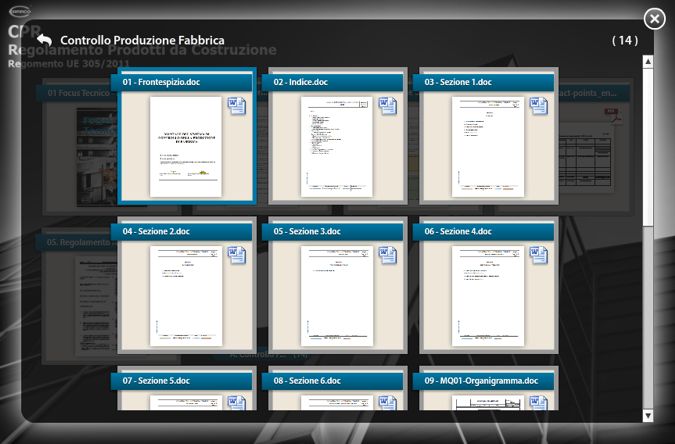Select the 05 - Sezione 3.doc title bar
The height and width of the screenshot is (444, 675).
(335, 231)
